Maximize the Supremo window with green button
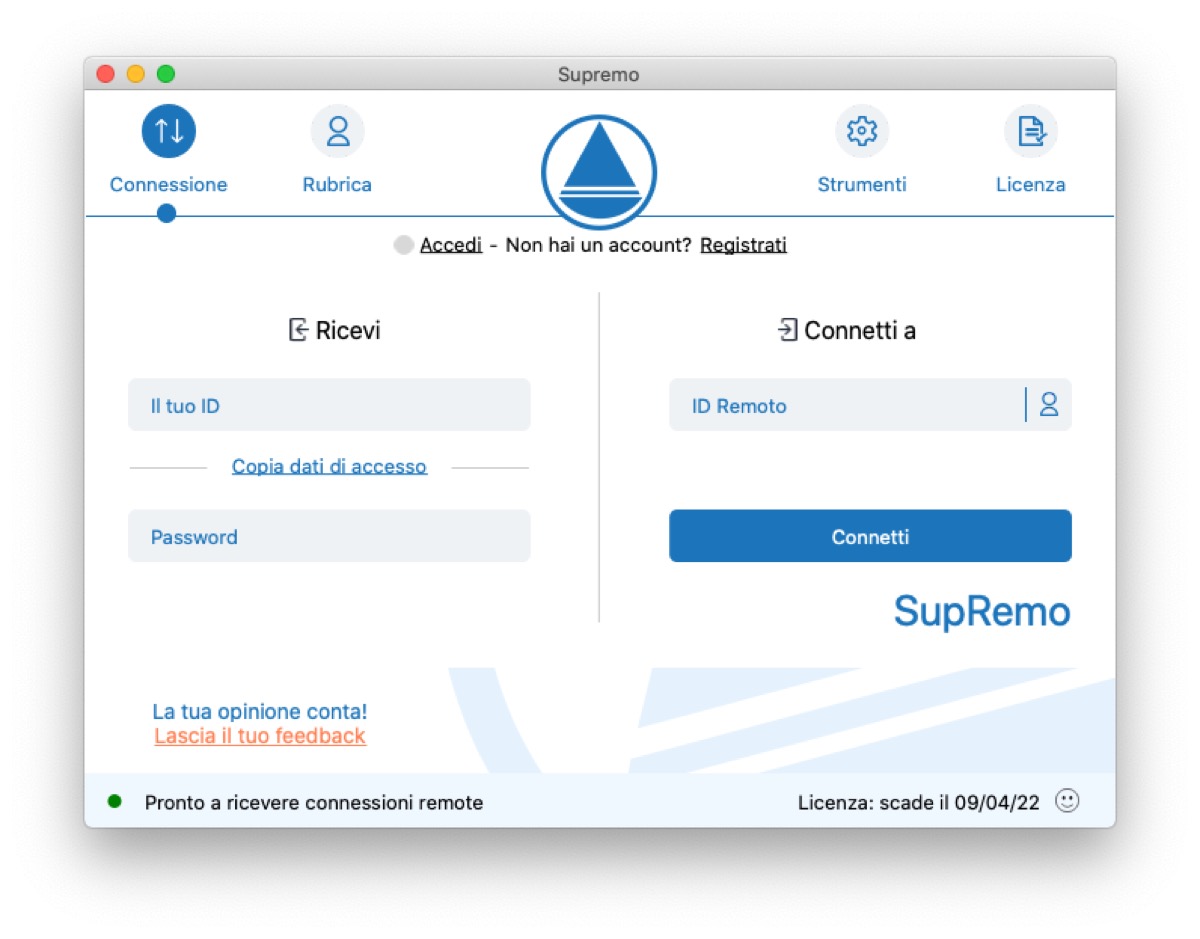 [166, 74]
